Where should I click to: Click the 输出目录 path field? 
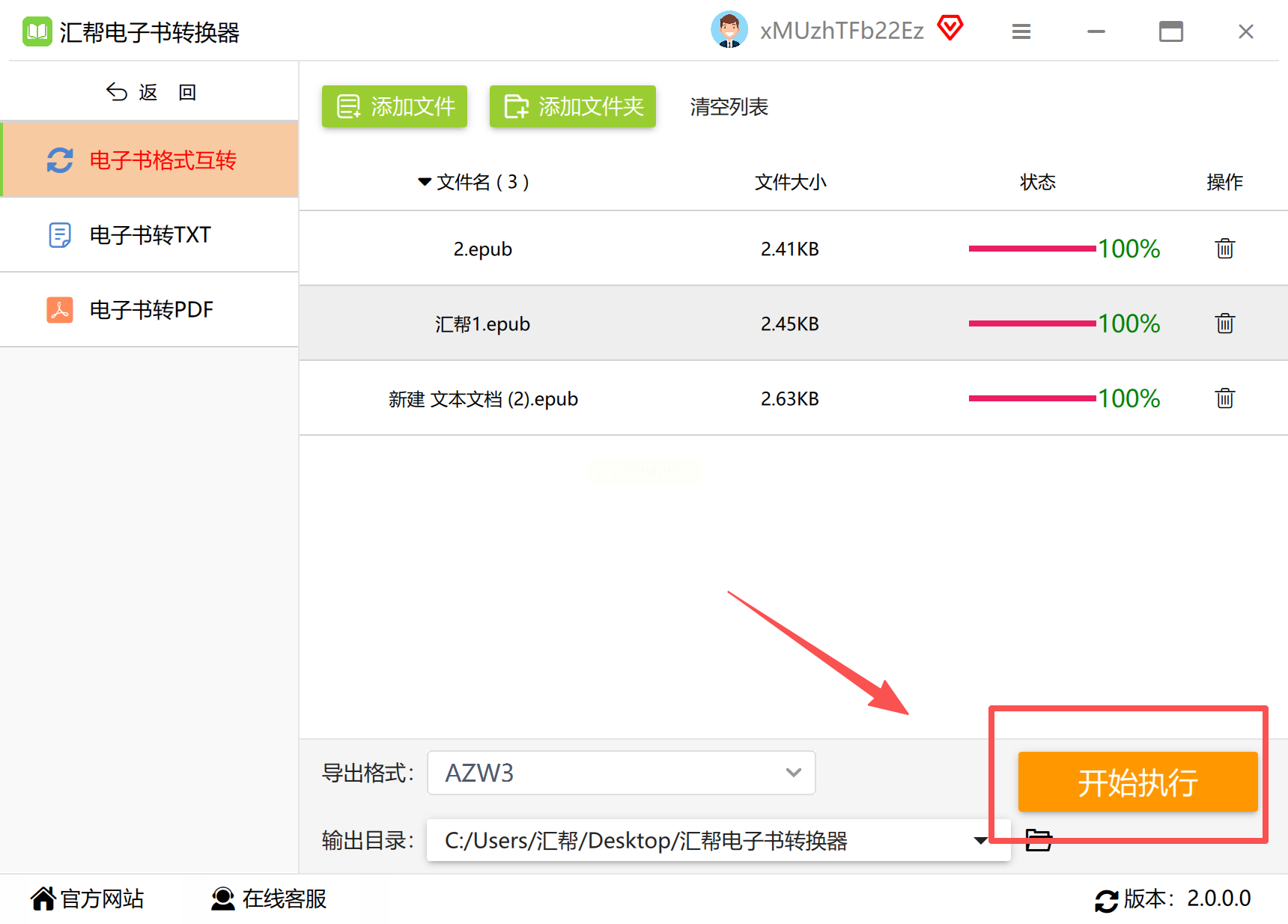(x=719, y=840)
